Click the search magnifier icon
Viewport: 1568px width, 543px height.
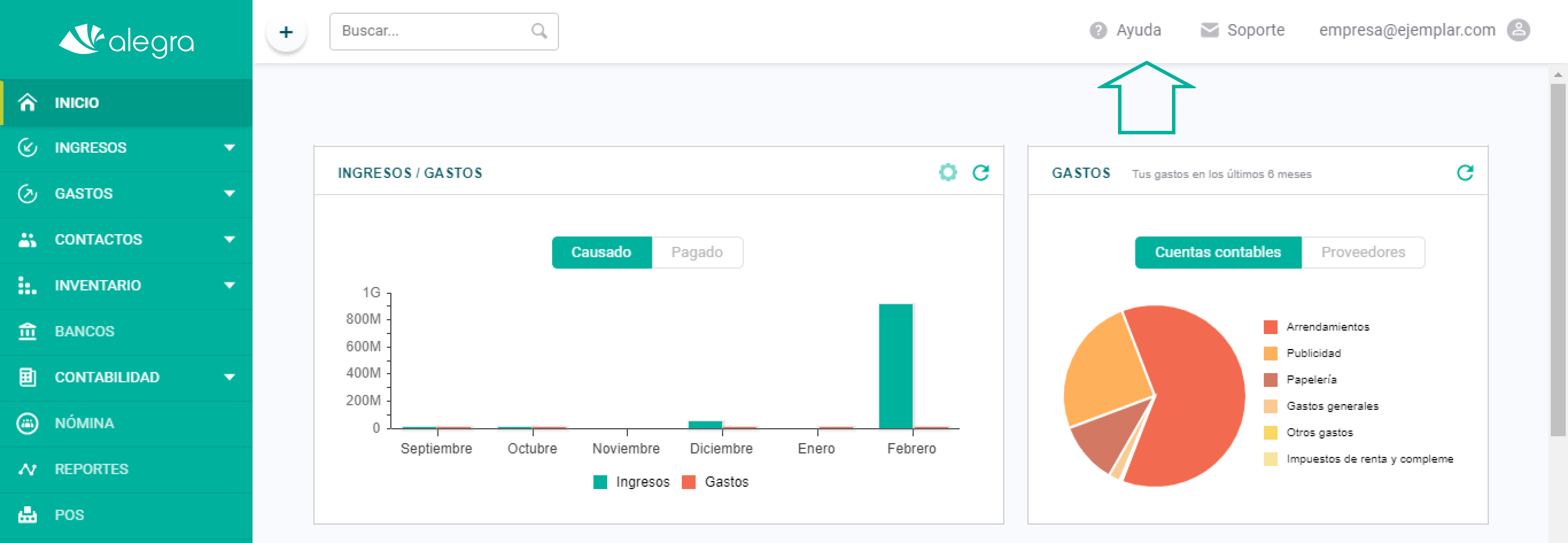click(x=539, y=31)
